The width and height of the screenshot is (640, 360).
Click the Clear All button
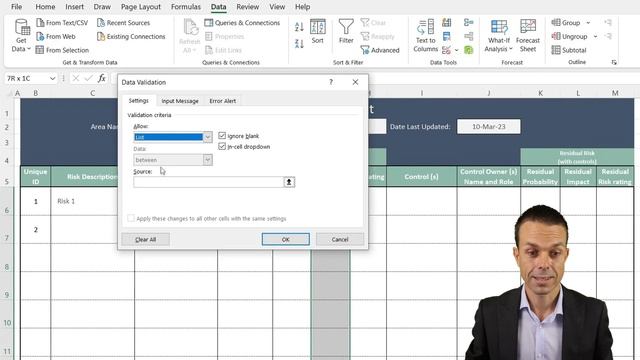[146, 239]
